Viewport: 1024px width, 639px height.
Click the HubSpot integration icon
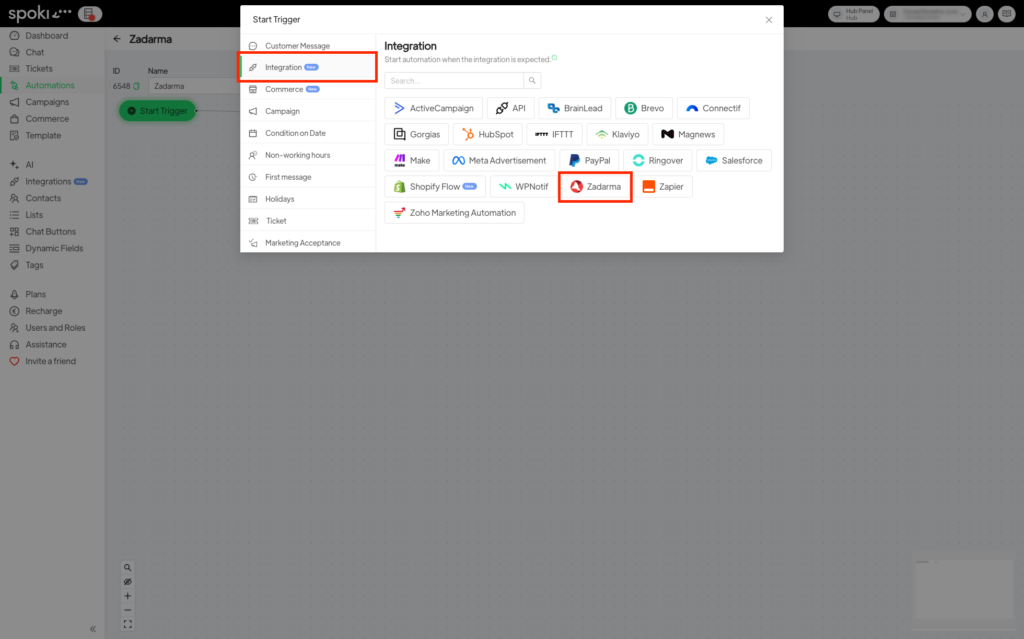point(468,134)
